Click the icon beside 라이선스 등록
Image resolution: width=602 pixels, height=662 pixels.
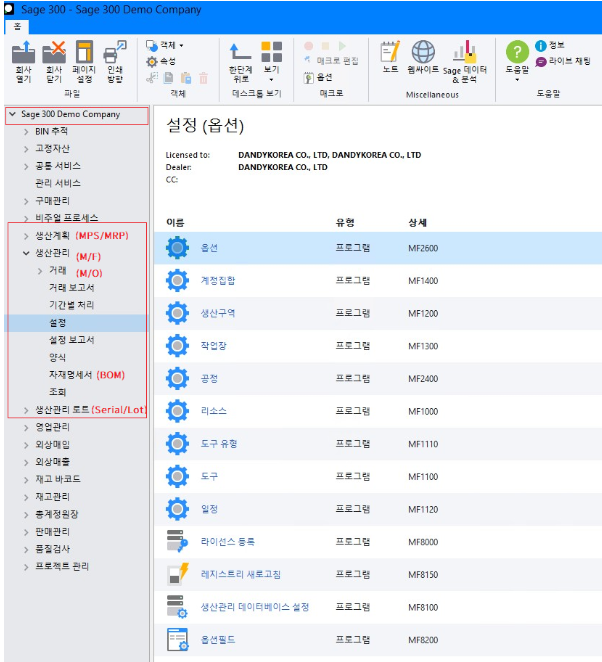click(x=177, y=541)
